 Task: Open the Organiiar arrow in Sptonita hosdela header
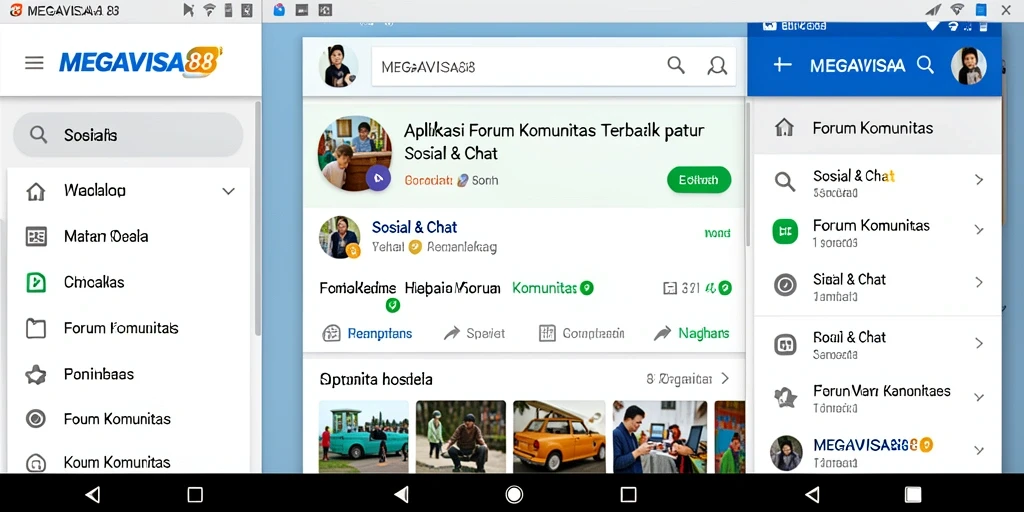pyautogui.click(x=725, y=379)
